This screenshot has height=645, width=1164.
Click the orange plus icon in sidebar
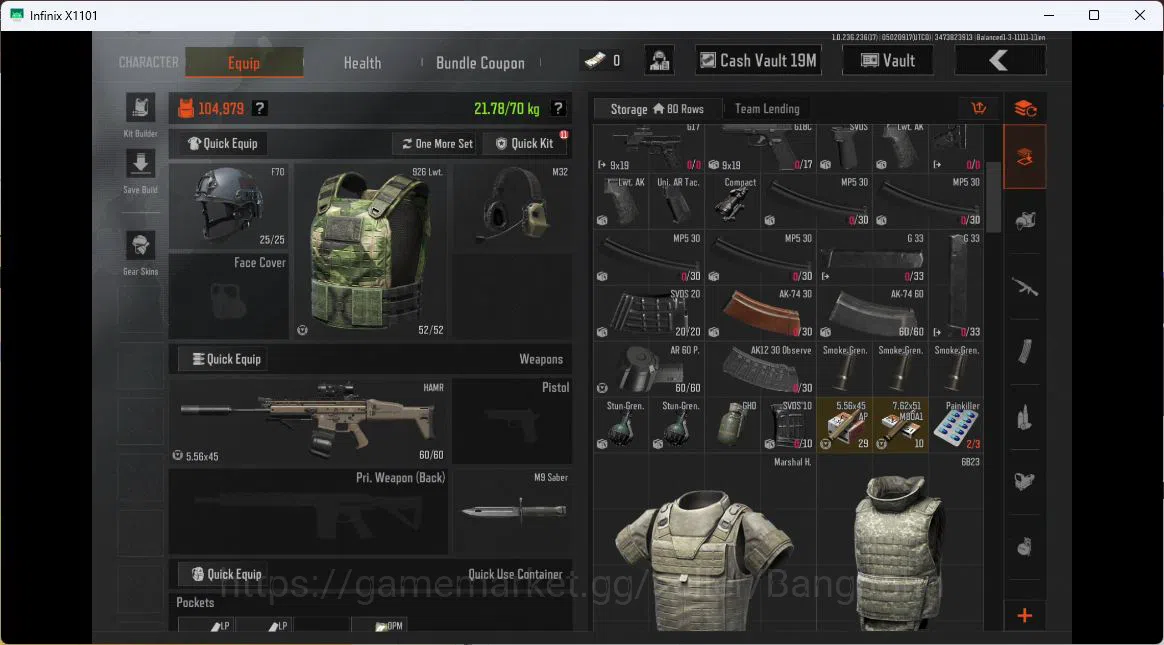click(1024, 615)
